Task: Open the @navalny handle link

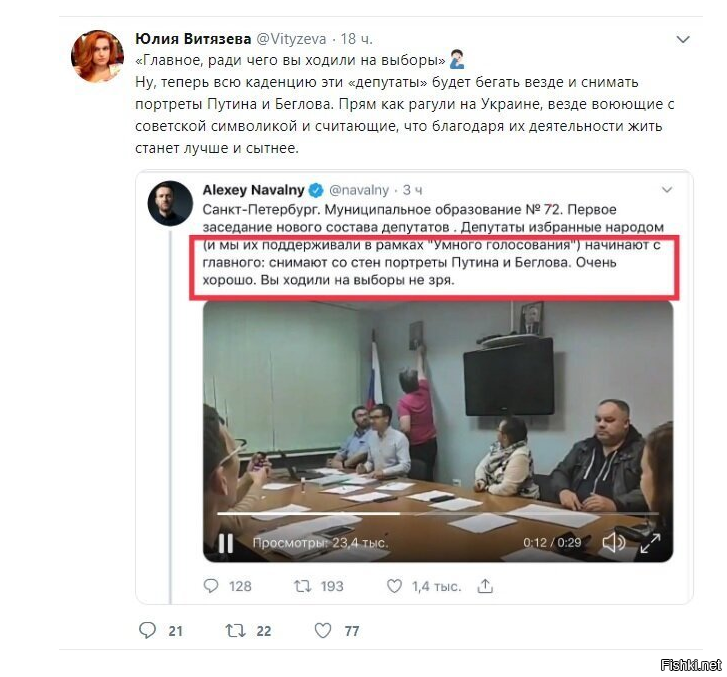Action: coord(359,190)
